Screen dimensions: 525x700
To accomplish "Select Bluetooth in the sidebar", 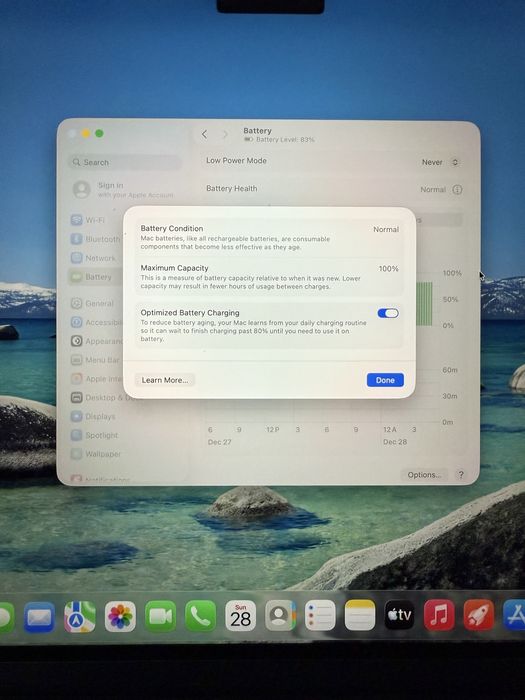I will [x=95, y=239].
